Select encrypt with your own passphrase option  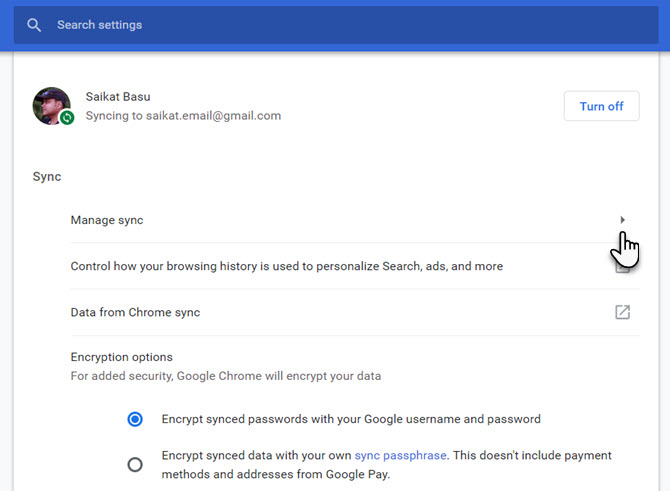(135, 464)
